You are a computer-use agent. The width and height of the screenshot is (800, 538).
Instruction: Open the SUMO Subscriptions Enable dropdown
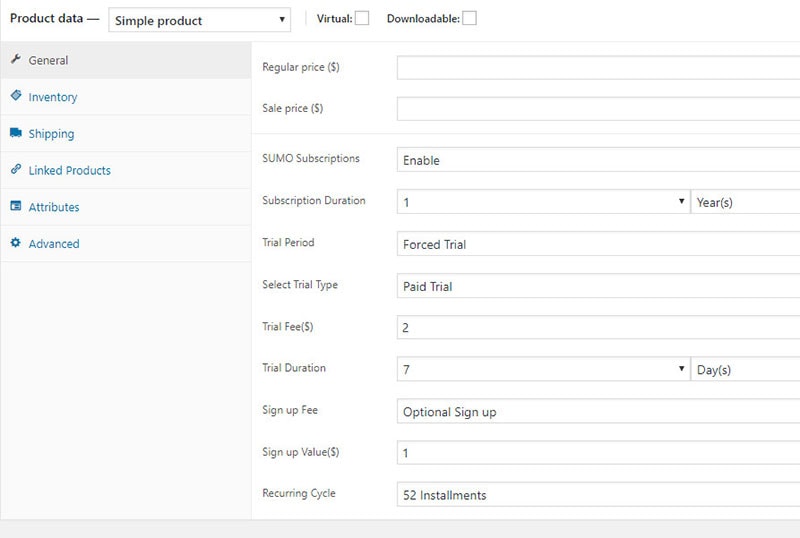(x=598, y=160)
